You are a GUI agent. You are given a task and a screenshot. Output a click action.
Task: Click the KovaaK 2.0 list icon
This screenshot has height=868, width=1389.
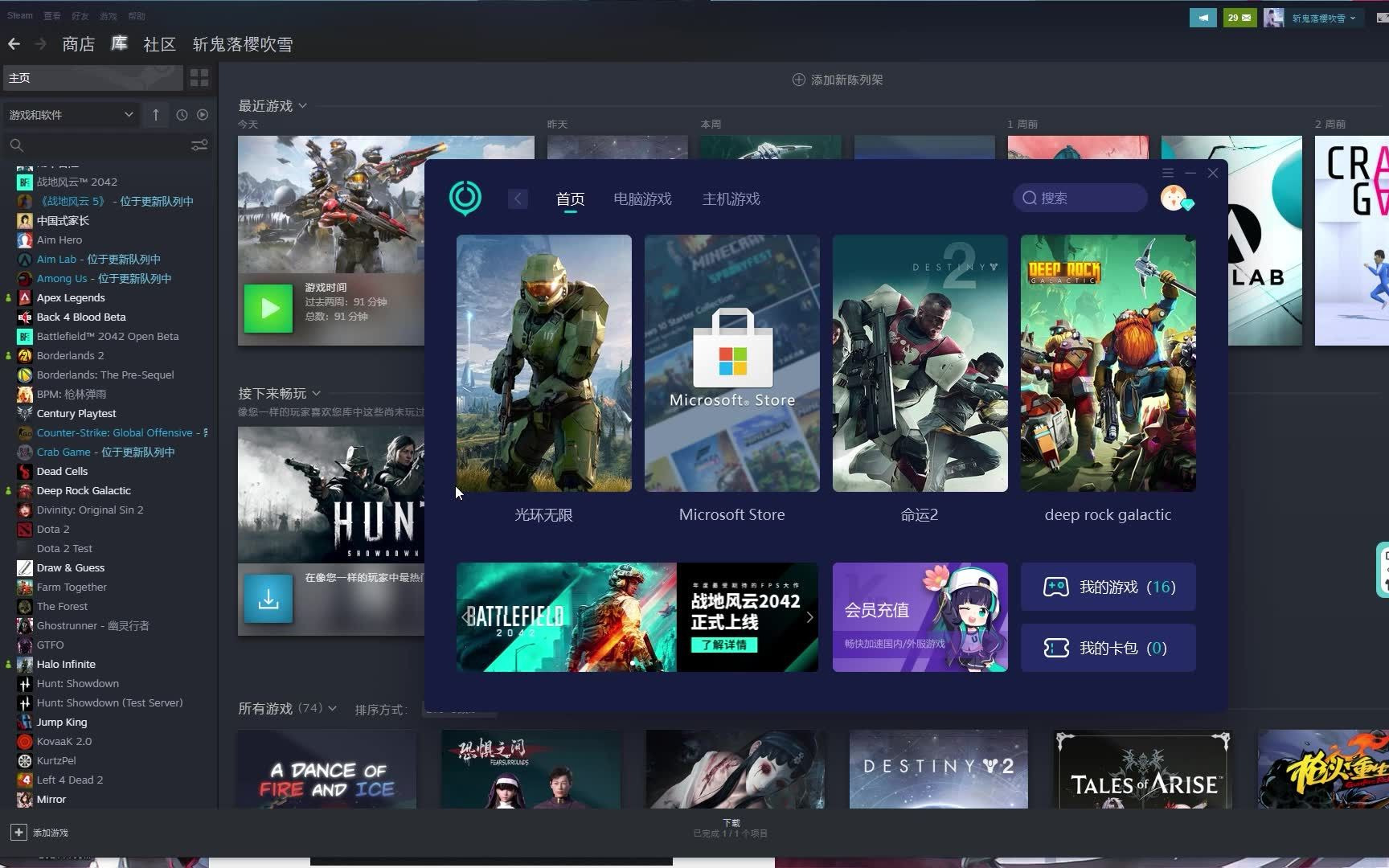(x=25, y=741)
